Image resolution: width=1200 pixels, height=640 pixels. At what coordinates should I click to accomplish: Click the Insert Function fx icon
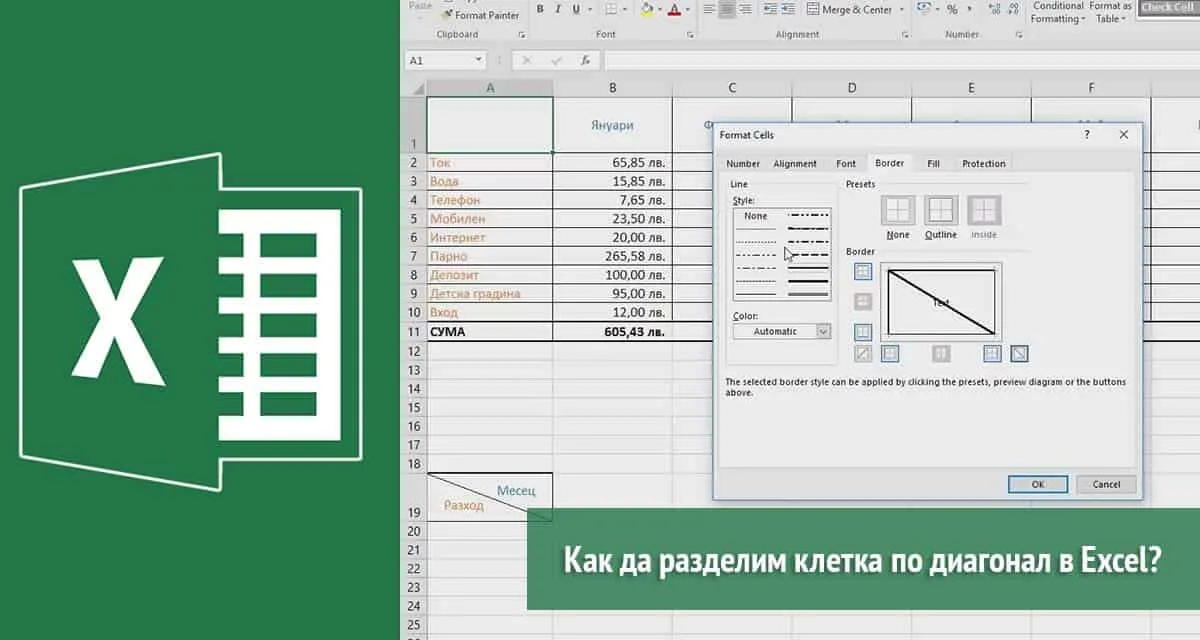585,60
